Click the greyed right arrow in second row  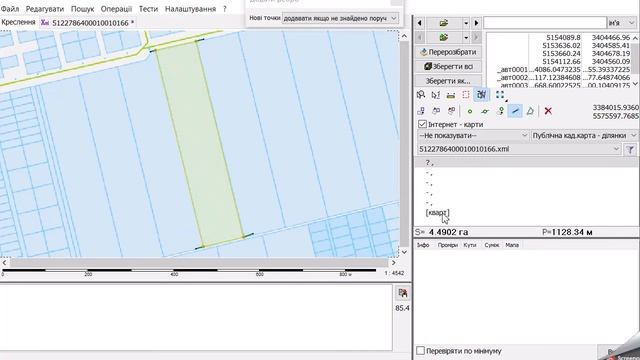(x=476, y=38)
